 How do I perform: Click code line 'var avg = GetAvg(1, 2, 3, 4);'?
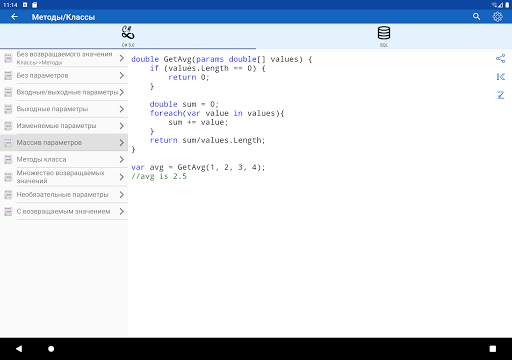coord(198,167)
